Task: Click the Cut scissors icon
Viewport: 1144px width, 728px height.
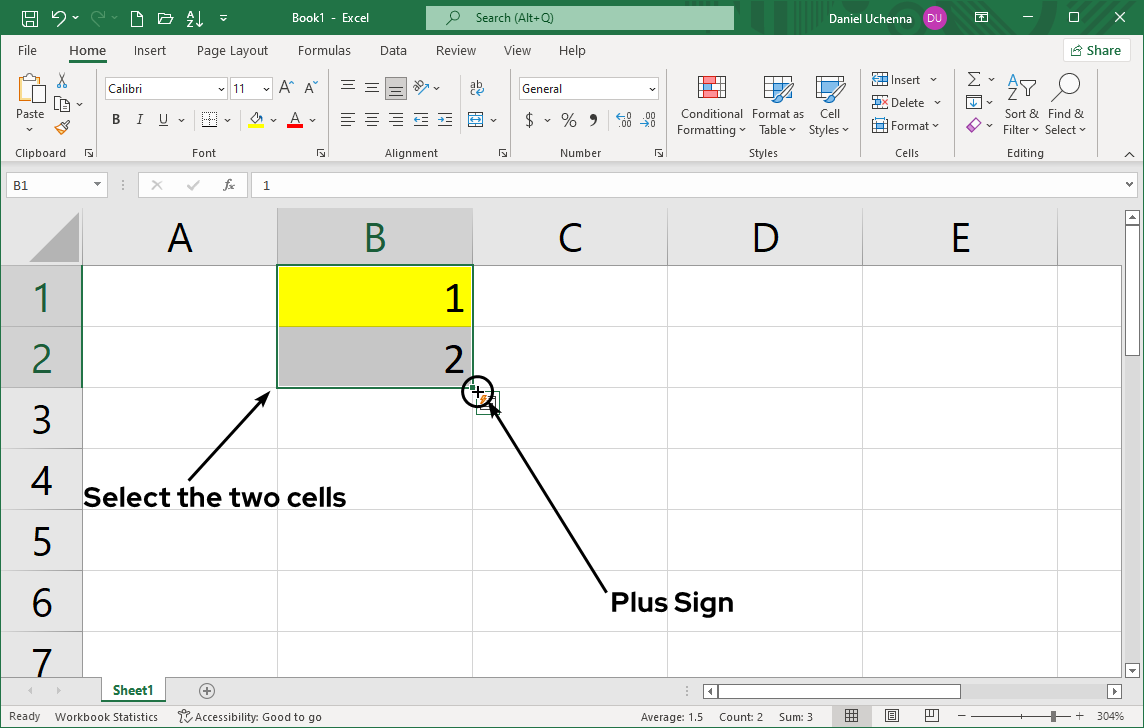Action: 62,81
